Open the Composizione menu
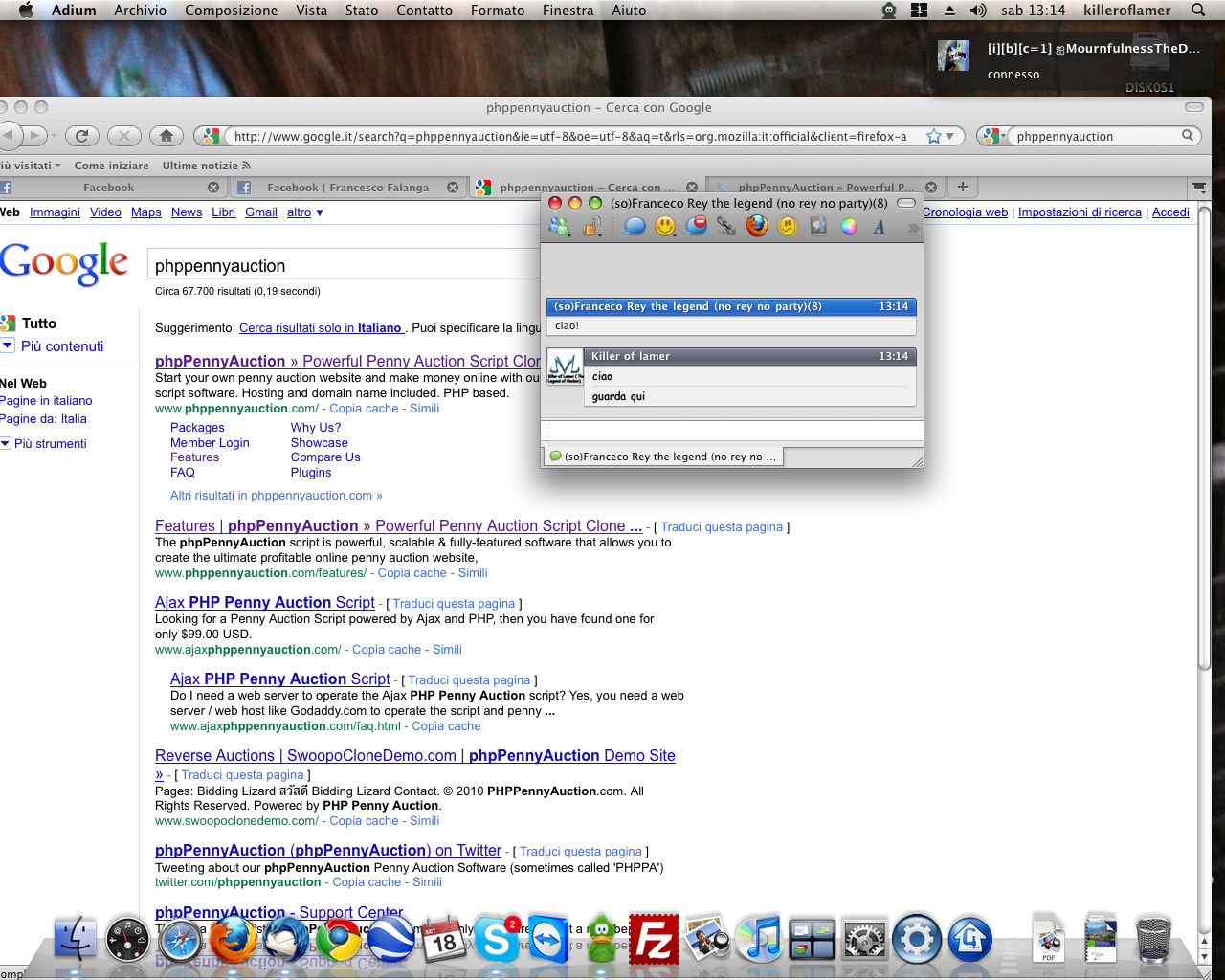1225x980 pixels. 231,11
